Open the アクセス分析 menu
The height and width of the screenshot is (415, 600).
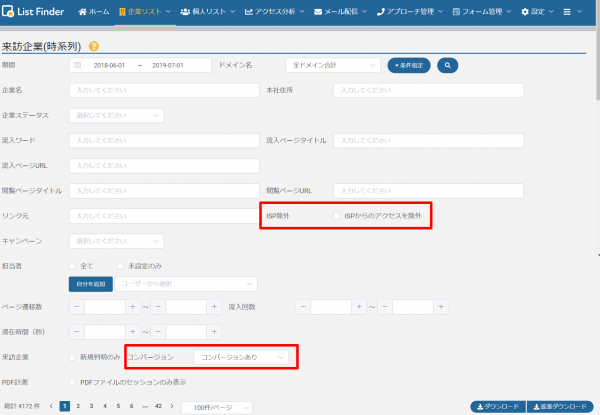(x=274, y=12)
